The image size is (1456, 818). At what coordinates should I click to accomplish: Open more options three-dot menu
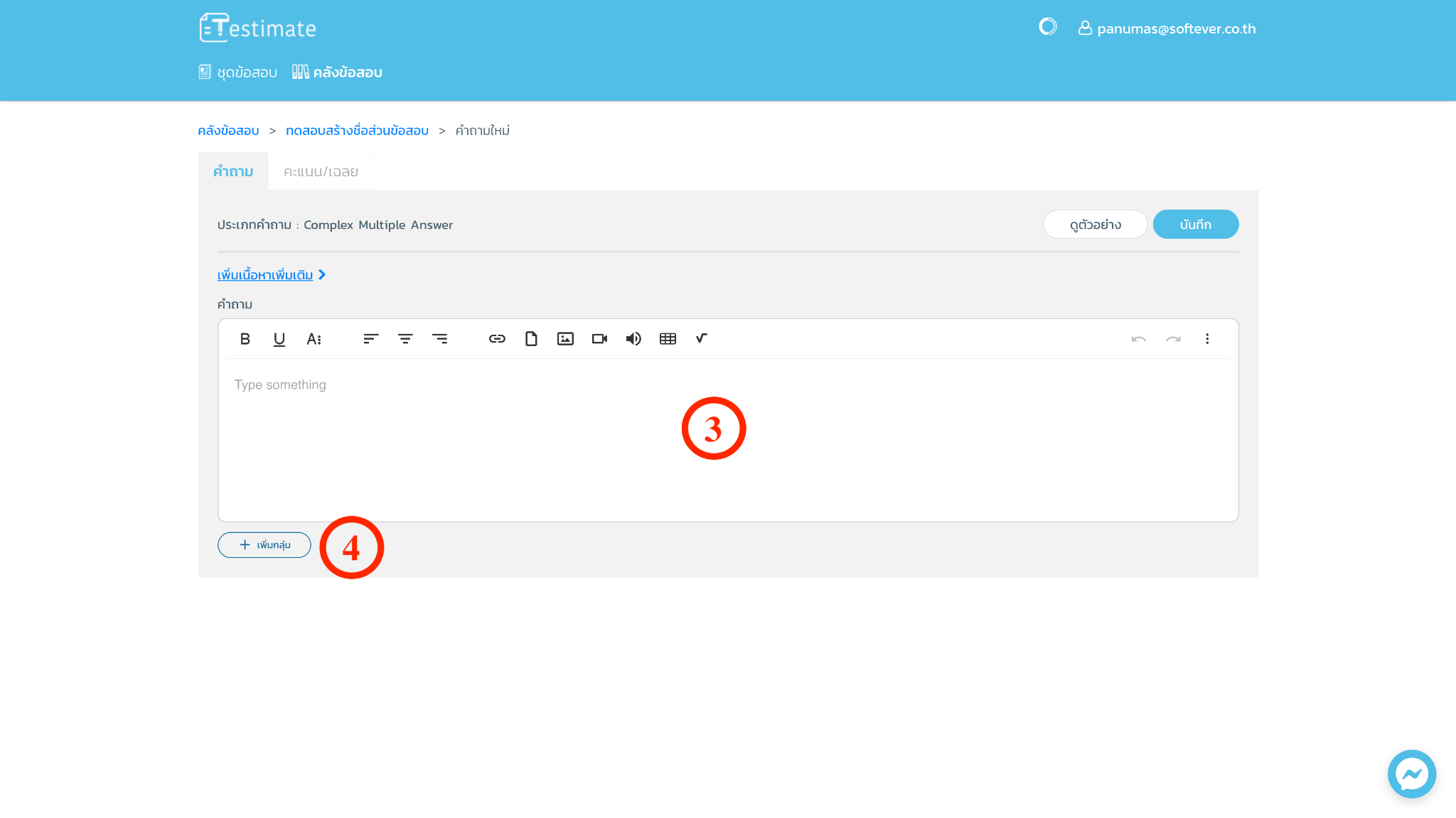point(1207,339)
